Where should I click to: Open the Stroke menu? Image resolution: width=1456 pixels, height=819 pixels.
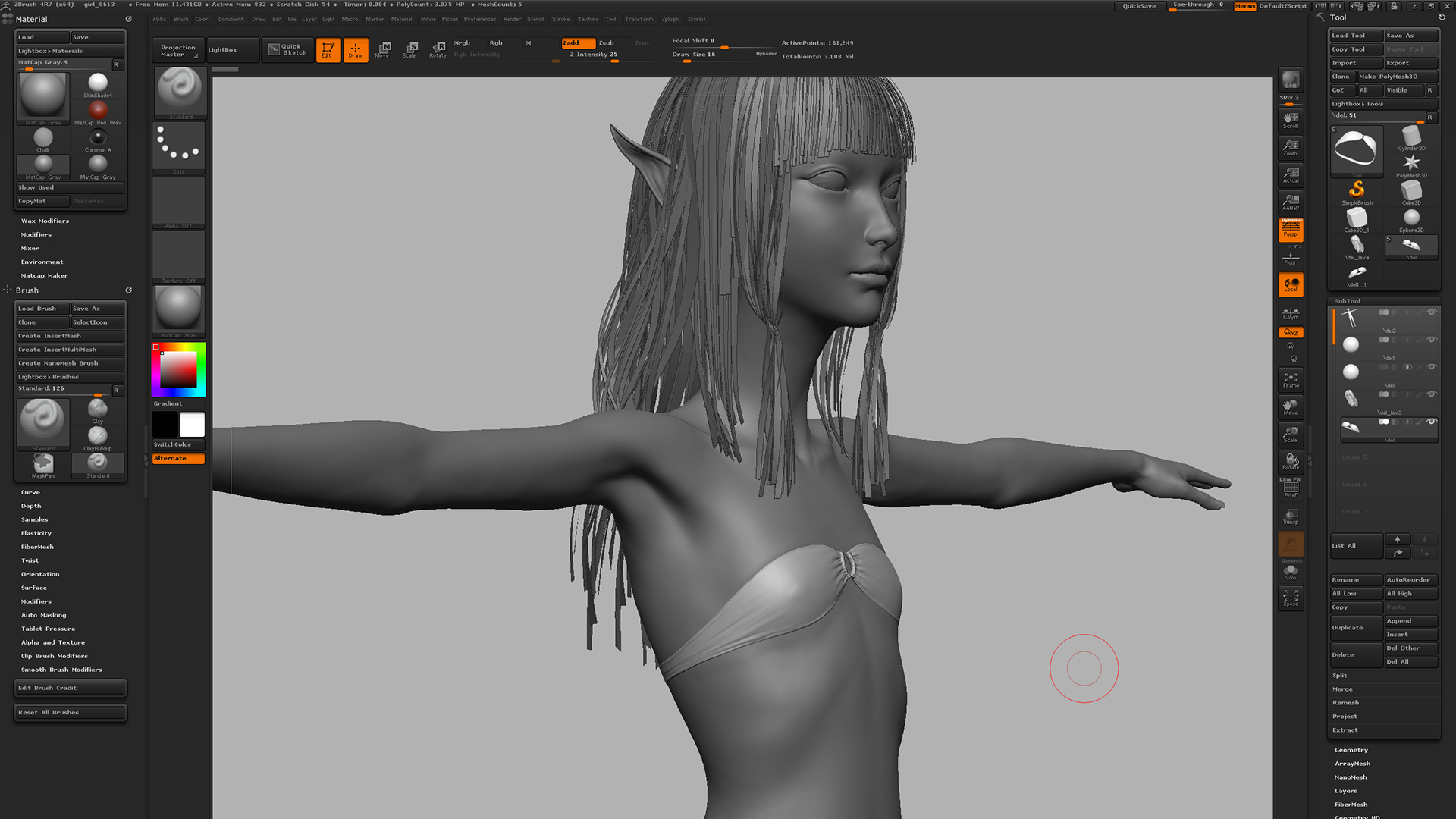pos(561,19)
